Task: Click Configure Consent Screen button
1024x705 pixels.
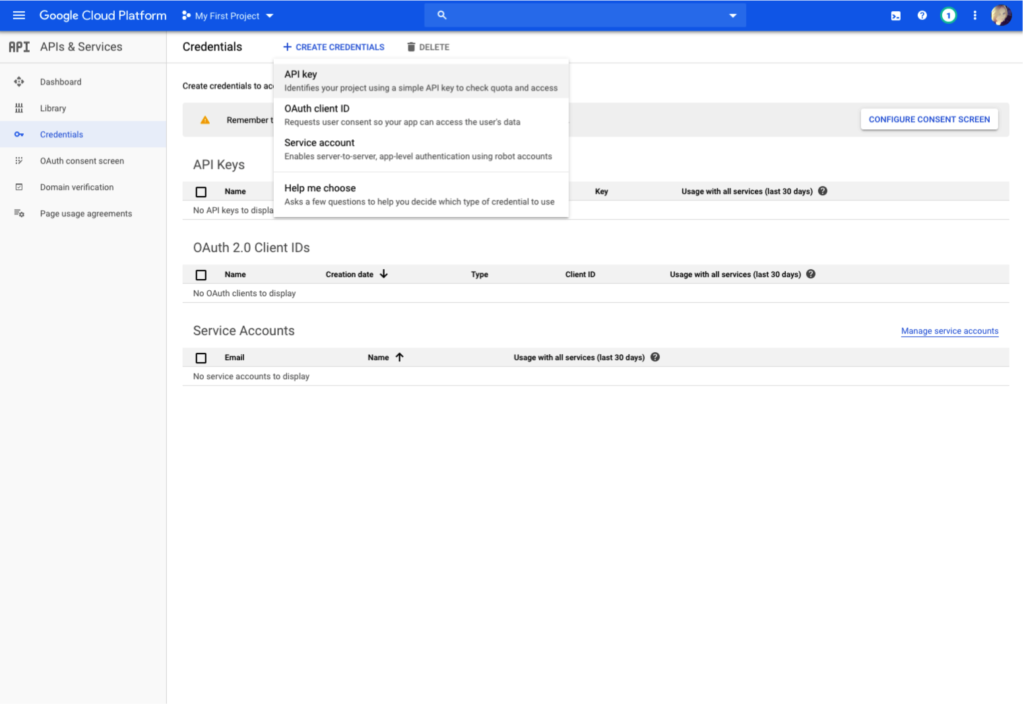Action: (x=929, y=119)
